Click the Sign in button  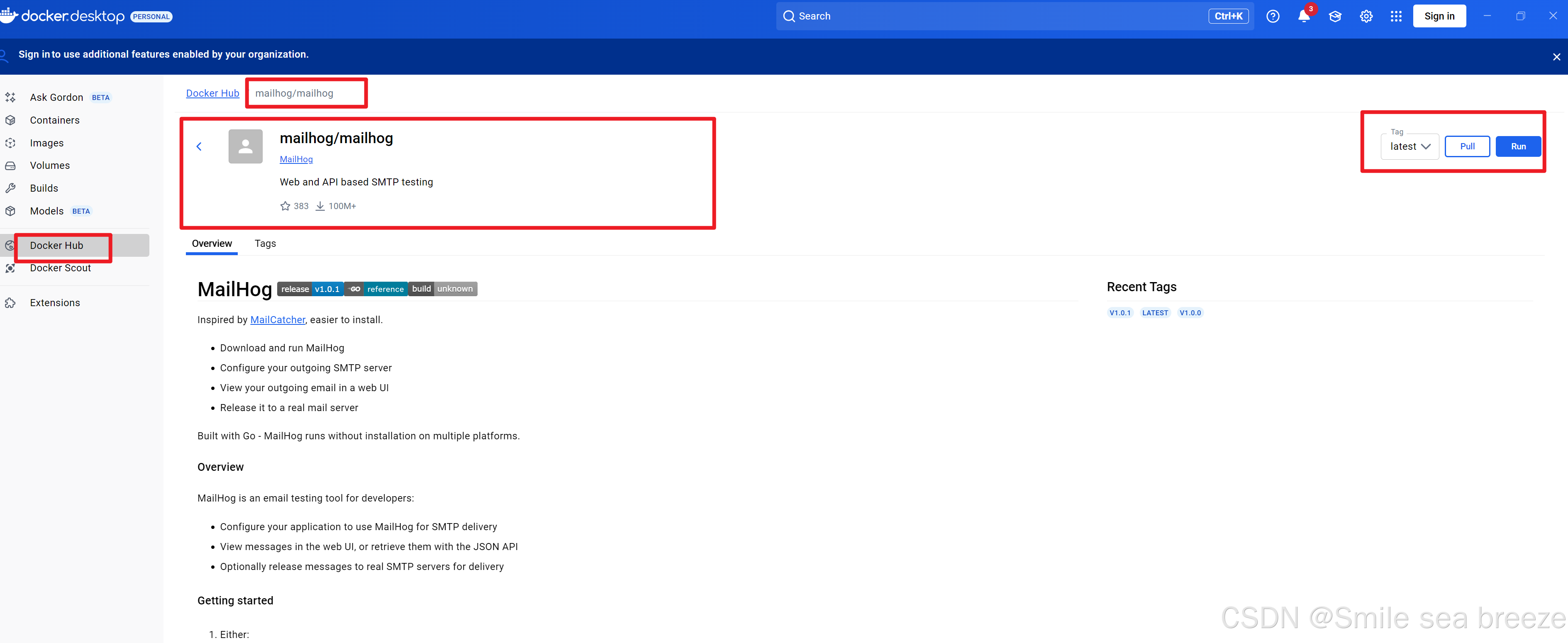pyautogui.click(x=1439, y=17)
